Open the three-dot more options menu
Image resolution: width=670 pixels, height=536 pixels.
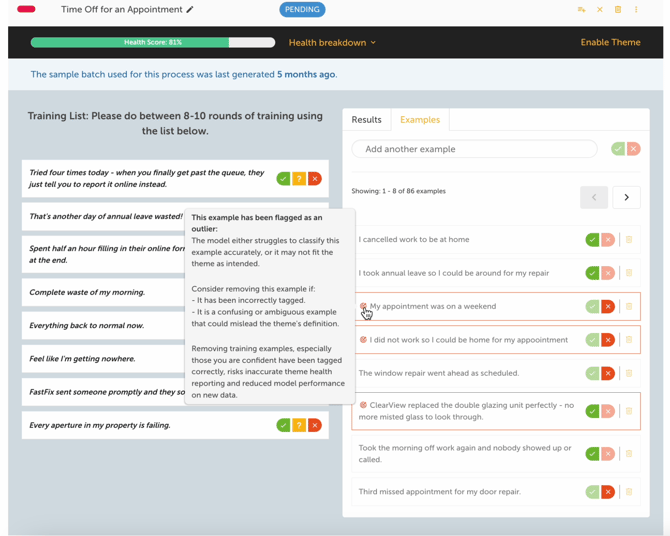(636, 10)
